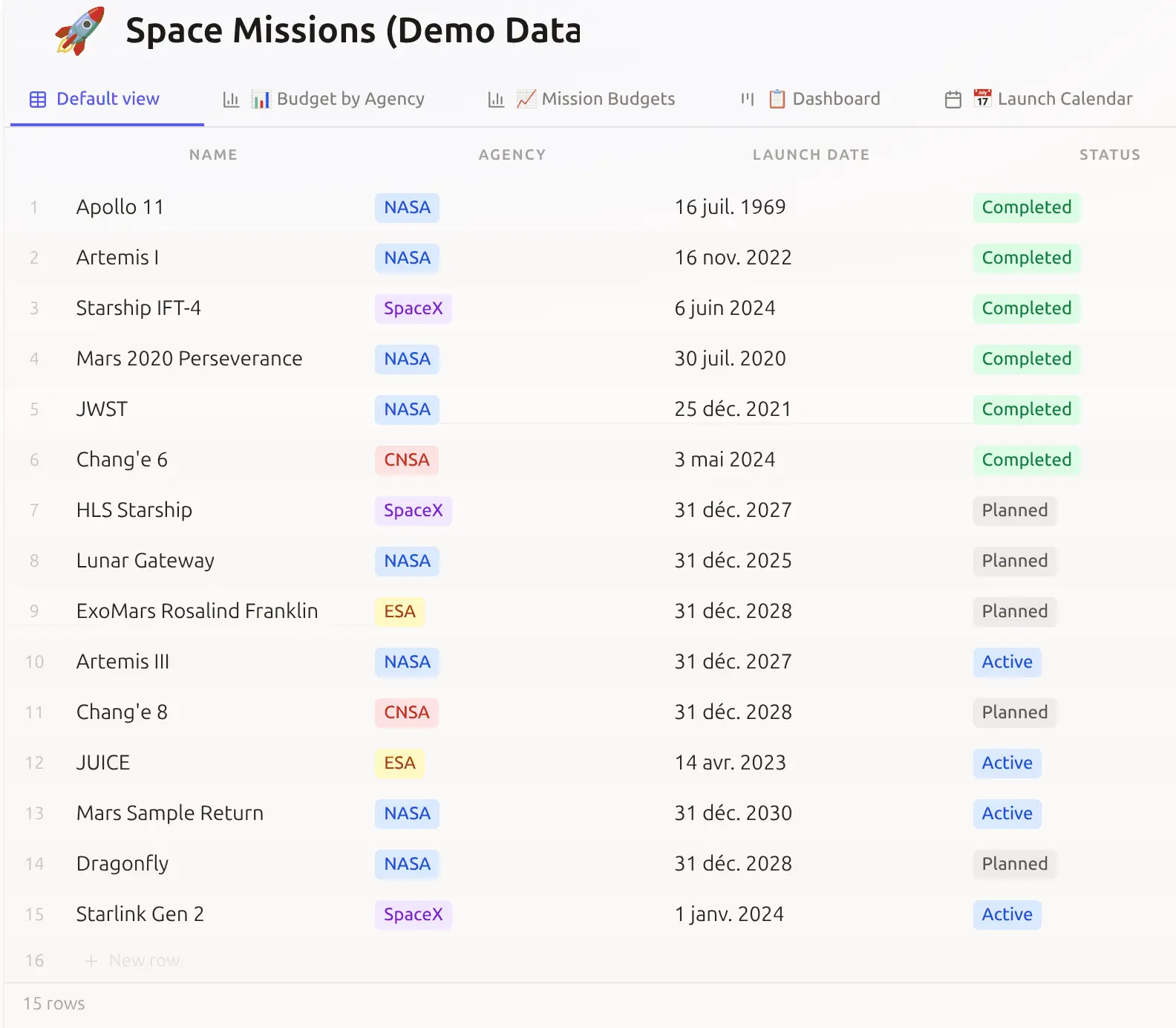Viewport: 1176px width, 1028px height.
Task: Edit the 3 mai 2024 launch date
Action: pyautogui.click(x=725, y=460)
